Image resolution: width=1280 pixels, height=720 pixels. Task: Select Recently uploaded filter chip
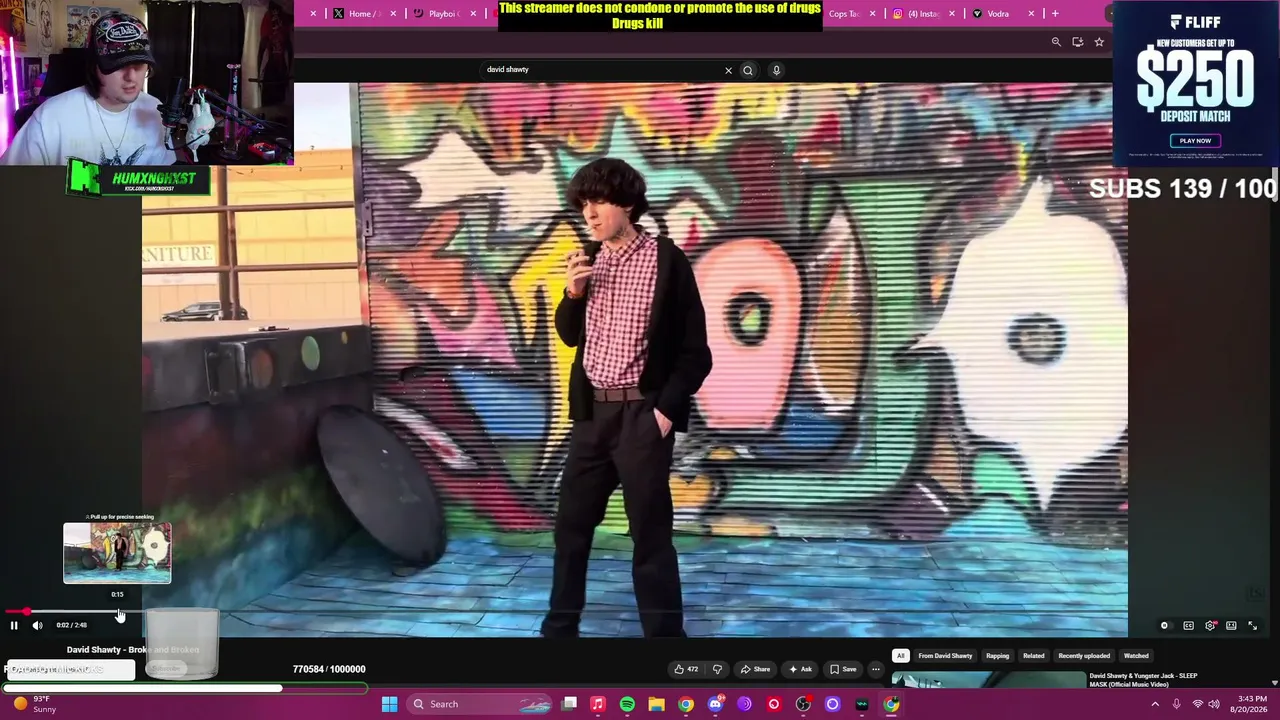coord(1084,656)
